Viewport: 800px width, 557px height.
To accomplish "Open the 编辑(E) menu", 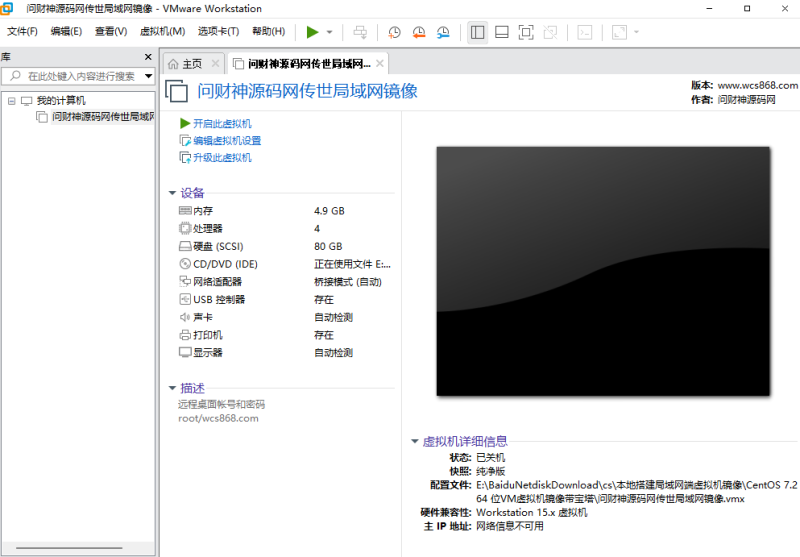I will [66, 32].
